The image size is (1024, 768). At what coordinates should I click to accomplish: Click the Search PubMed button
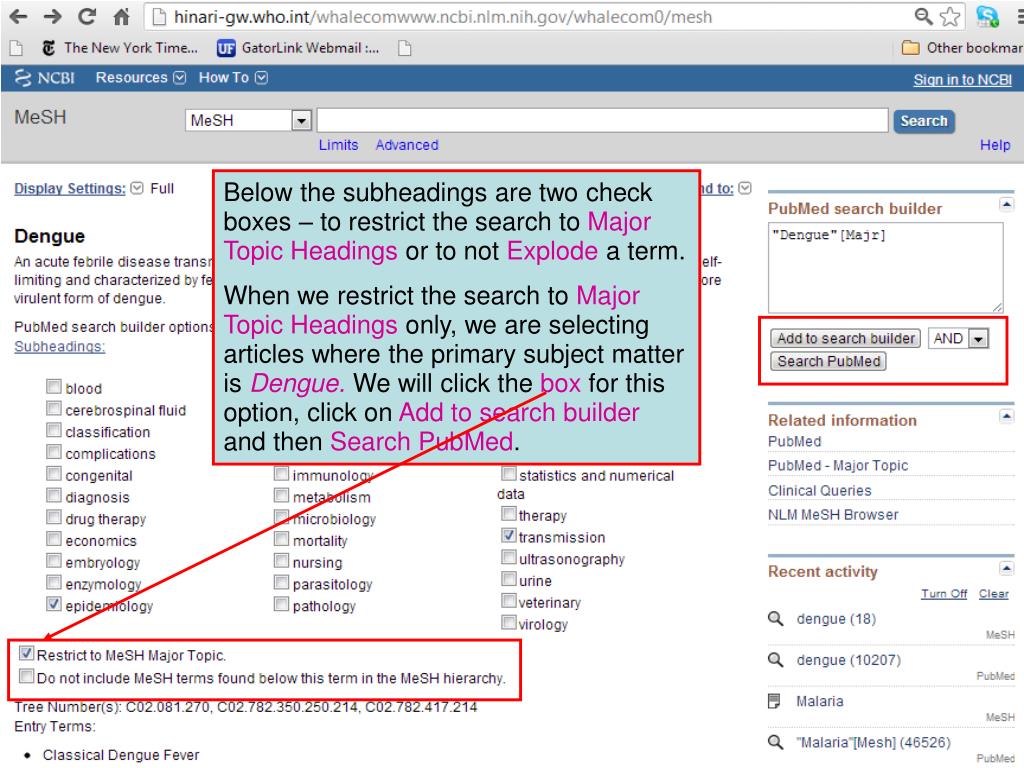(x=828, y=361)
